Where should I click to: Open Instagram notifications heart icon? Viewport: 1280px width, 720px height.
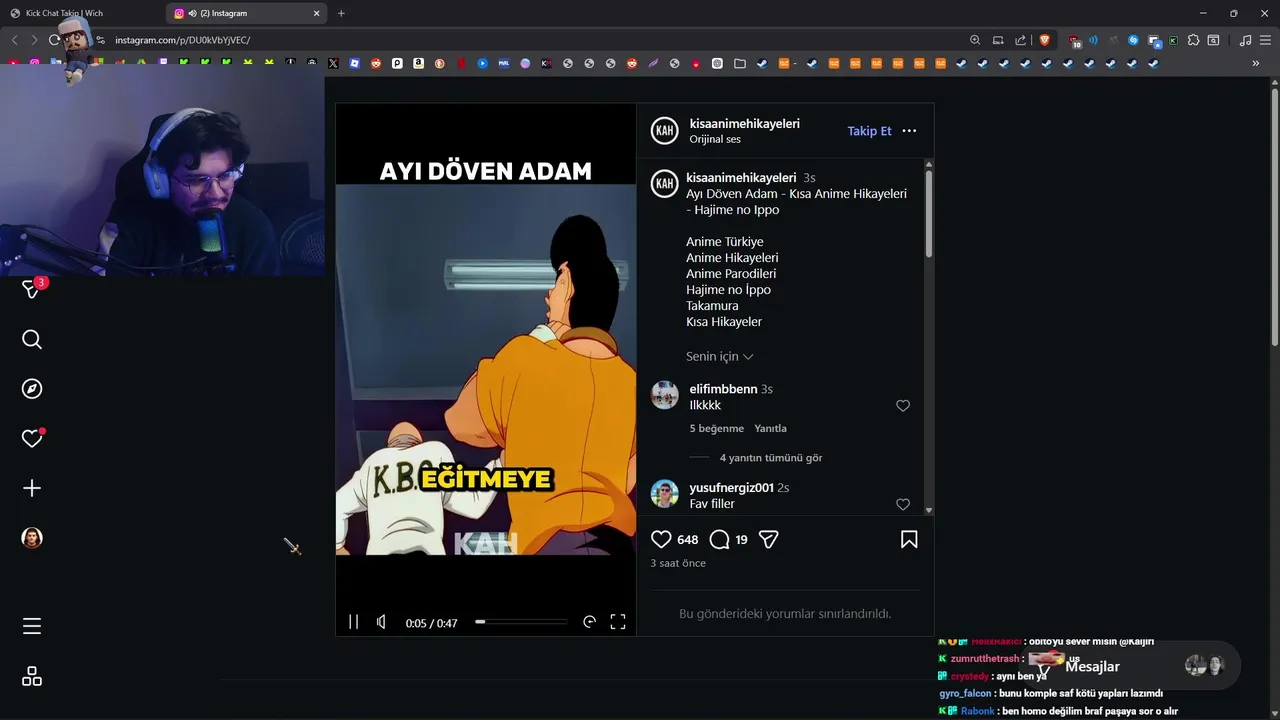click(32, 438)
